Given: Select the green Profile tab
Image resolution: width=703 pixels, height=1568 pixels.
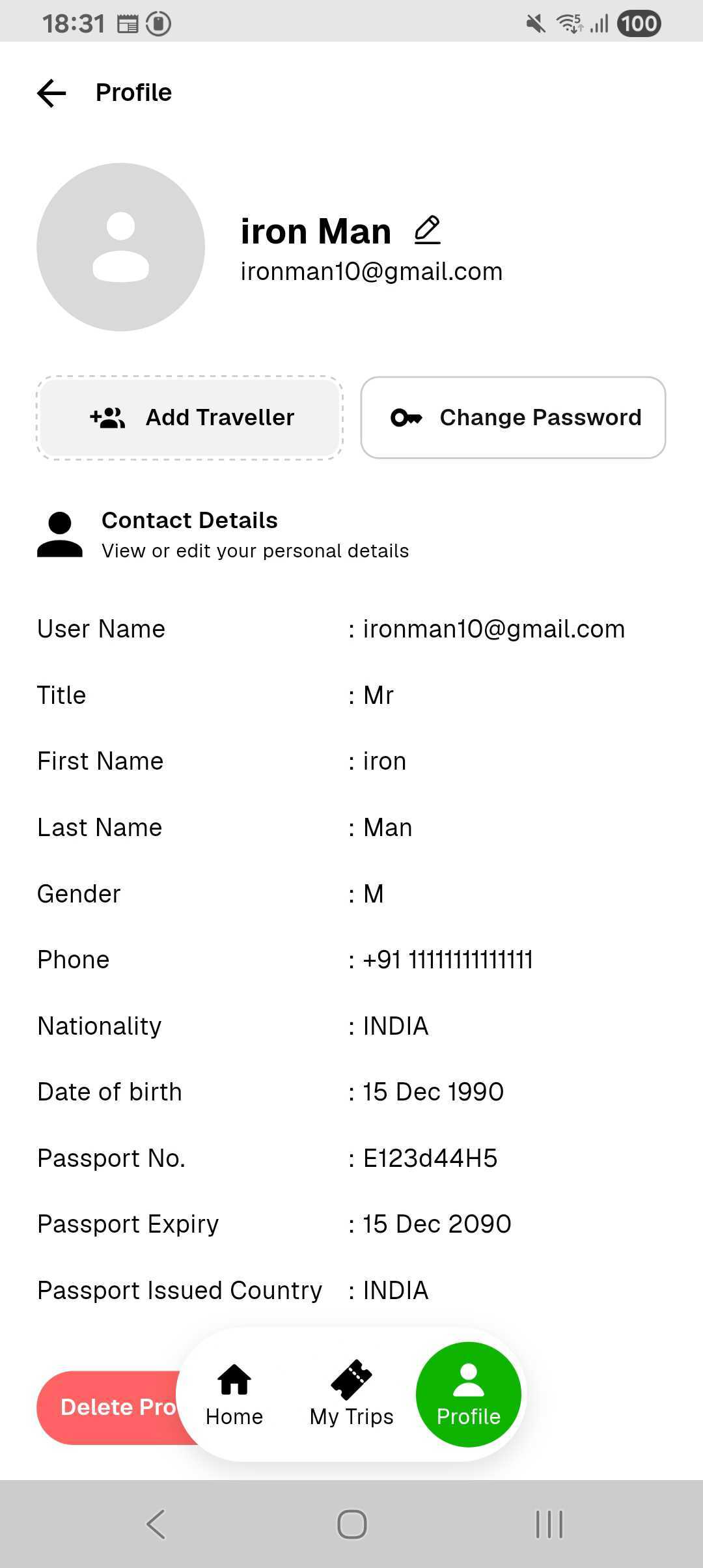Looking at the screenshot, I should 468,1395.
